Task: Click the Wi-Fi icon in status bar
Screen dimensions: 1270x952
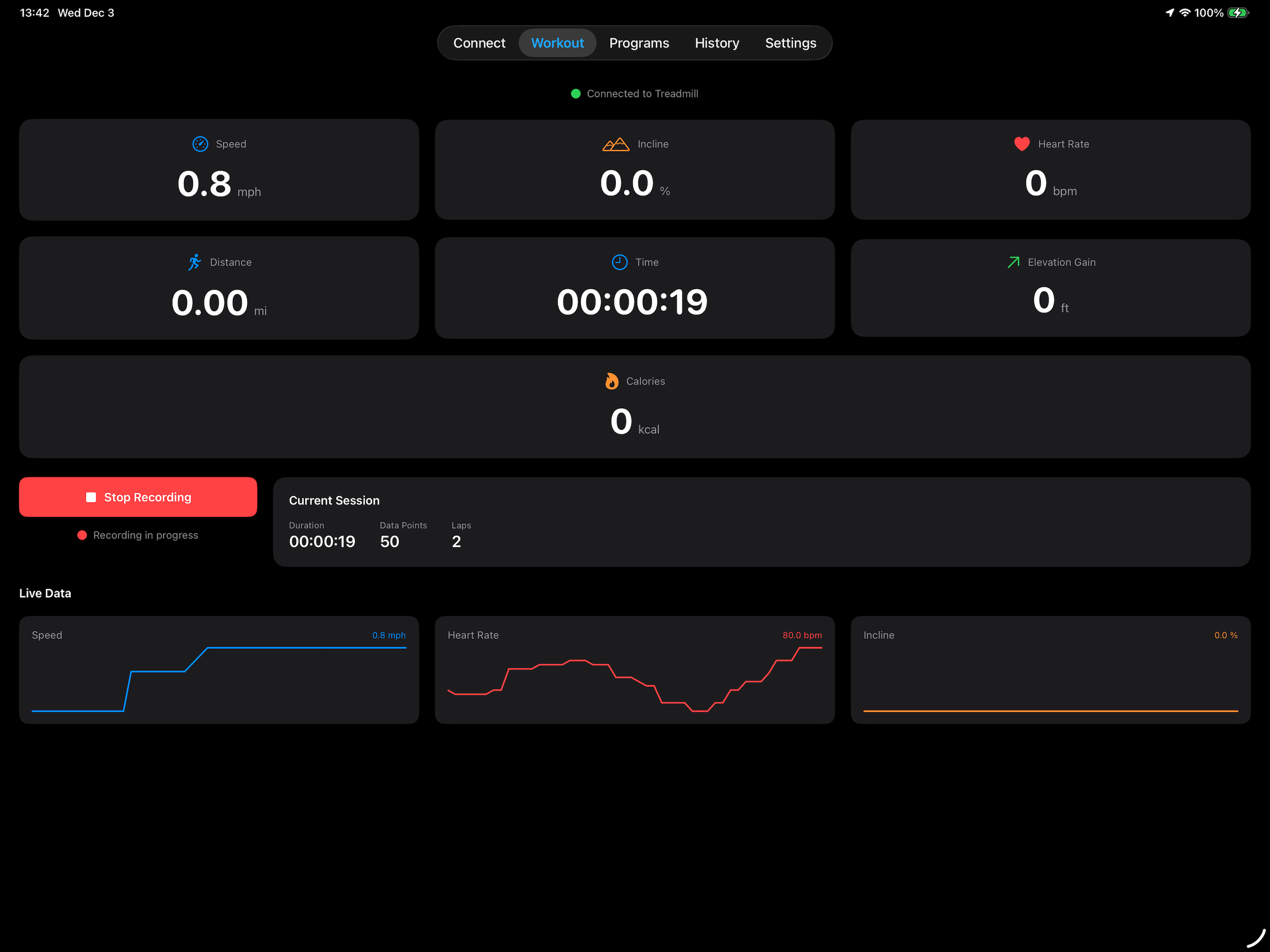Action: 1184,13
